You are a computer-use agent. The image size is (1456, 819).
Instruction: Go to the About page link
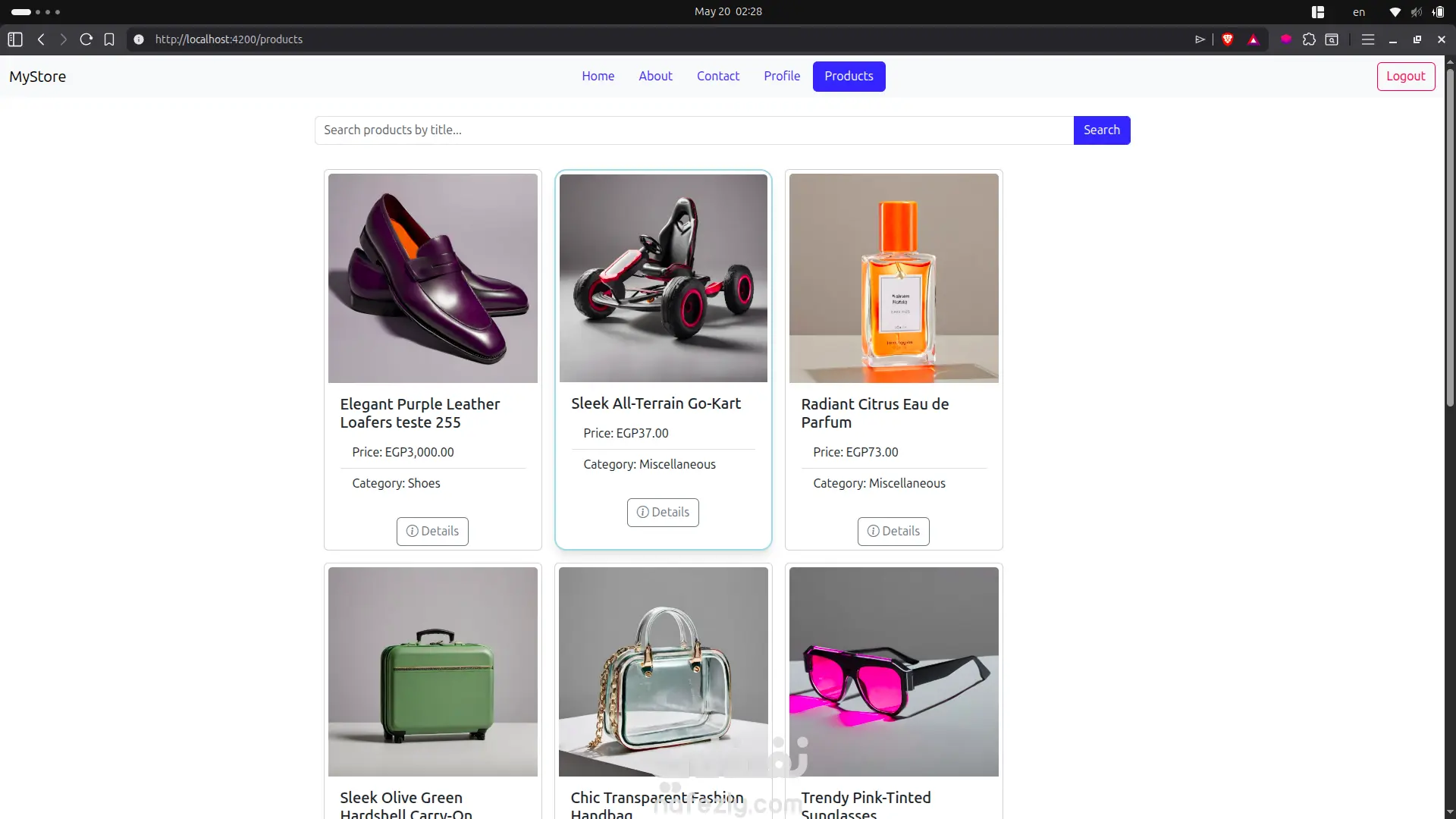pyautogui.click(x=655, y=77)
